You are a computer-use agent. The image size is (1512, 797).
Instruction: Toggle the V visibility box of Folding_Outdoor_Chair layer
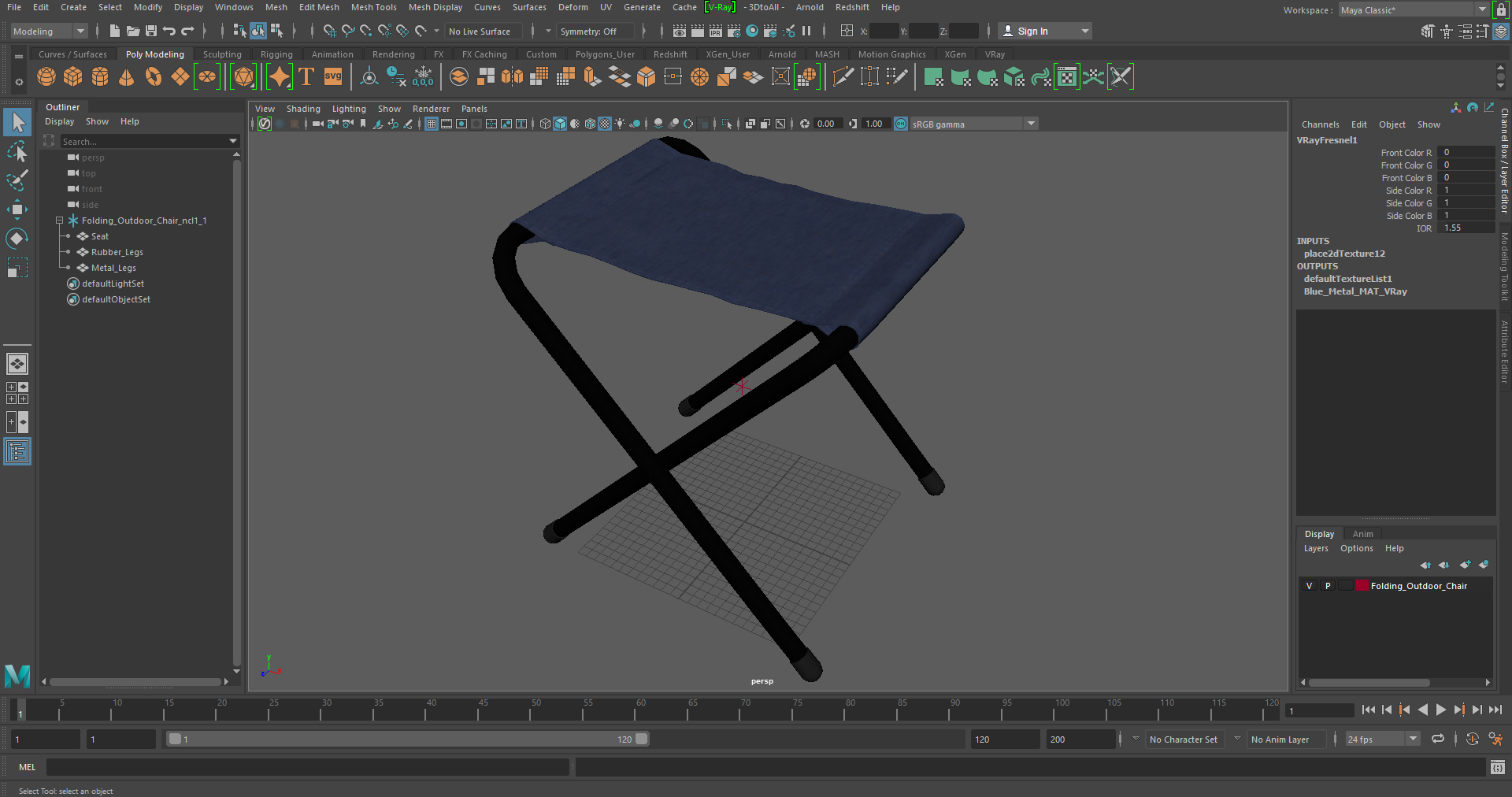(x=1309, y=586)
